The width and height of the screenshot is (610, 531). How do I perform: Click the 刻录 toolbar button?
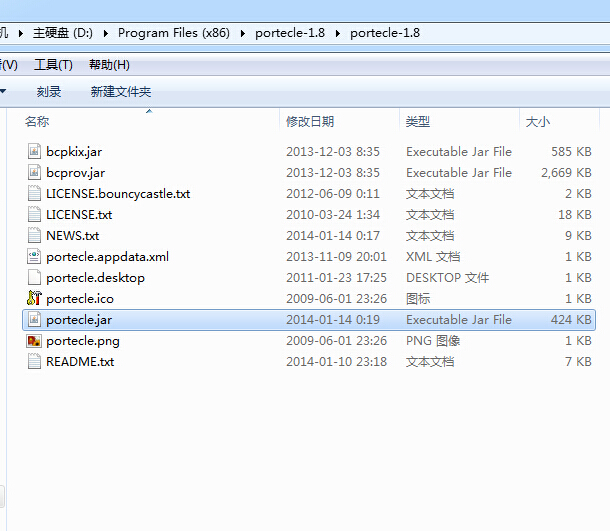click(x=49, y=92)
